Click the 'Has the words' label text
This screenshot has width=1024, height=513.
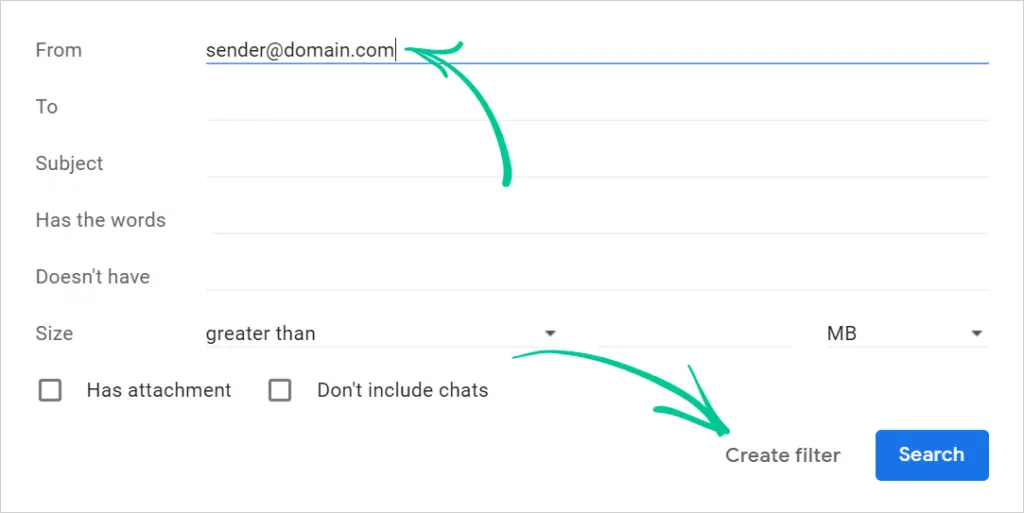(100, 219)
